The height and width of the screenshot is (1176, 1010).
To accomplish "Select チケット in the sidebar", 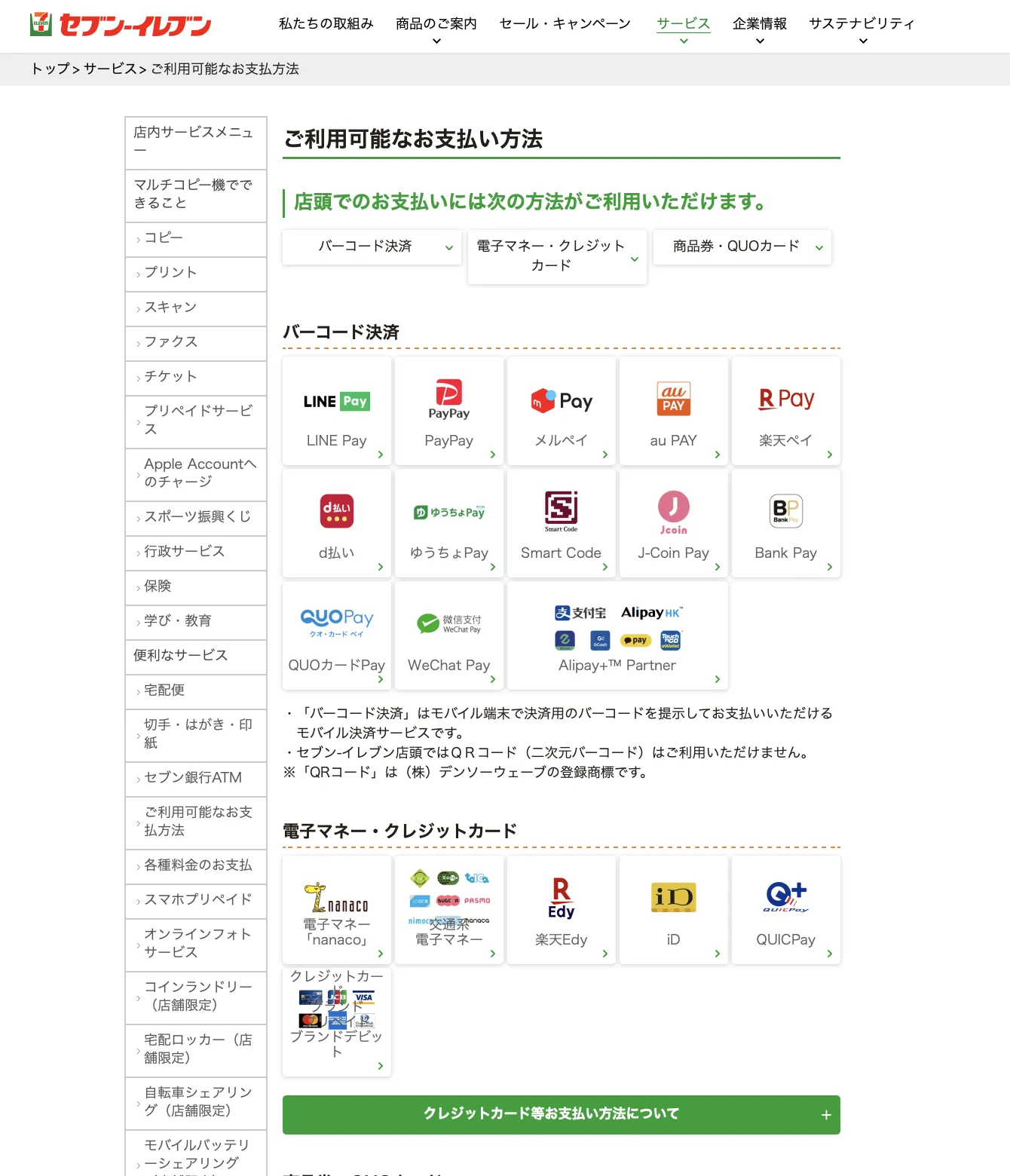I will (x=196, y=378).
